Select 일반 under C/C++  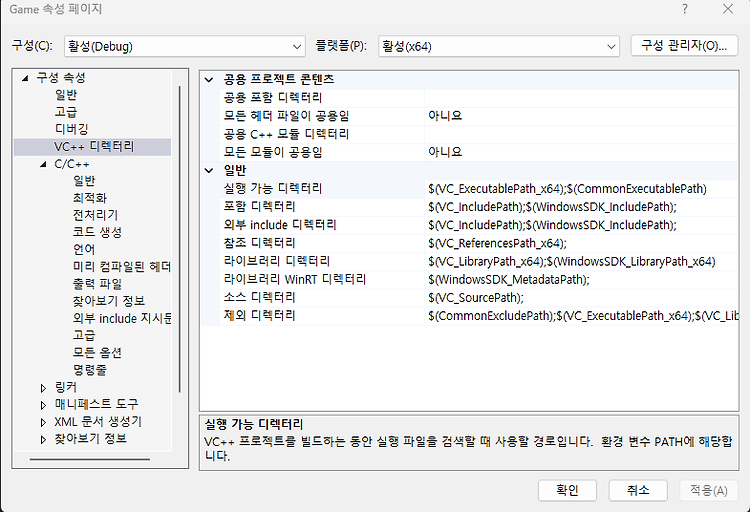[84, 181]
